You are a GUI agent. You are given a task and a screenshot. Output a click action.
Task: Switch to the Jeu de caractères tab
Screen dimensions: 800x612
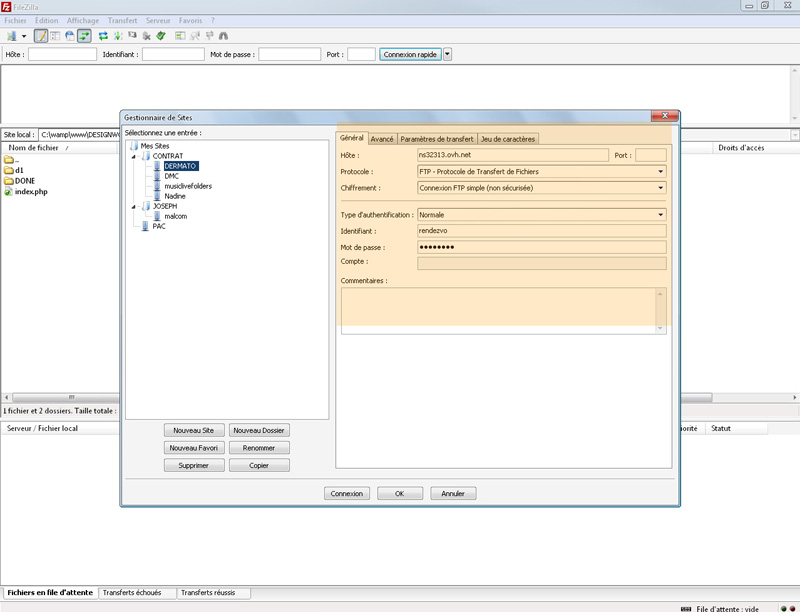click(x=508, y=139)
